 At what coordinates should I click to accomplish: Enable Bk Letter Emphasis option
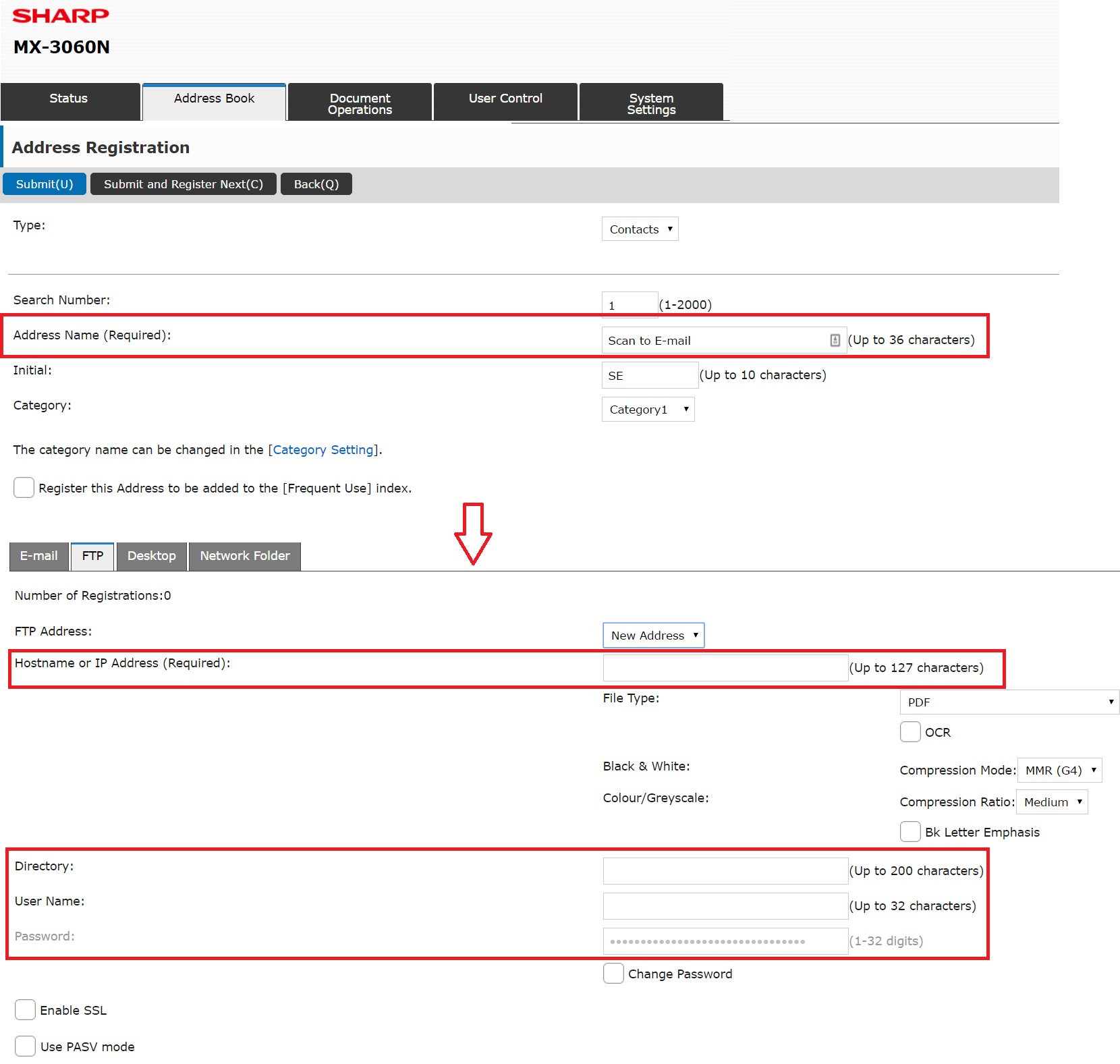pyautogui.click(x=910, y=831)
